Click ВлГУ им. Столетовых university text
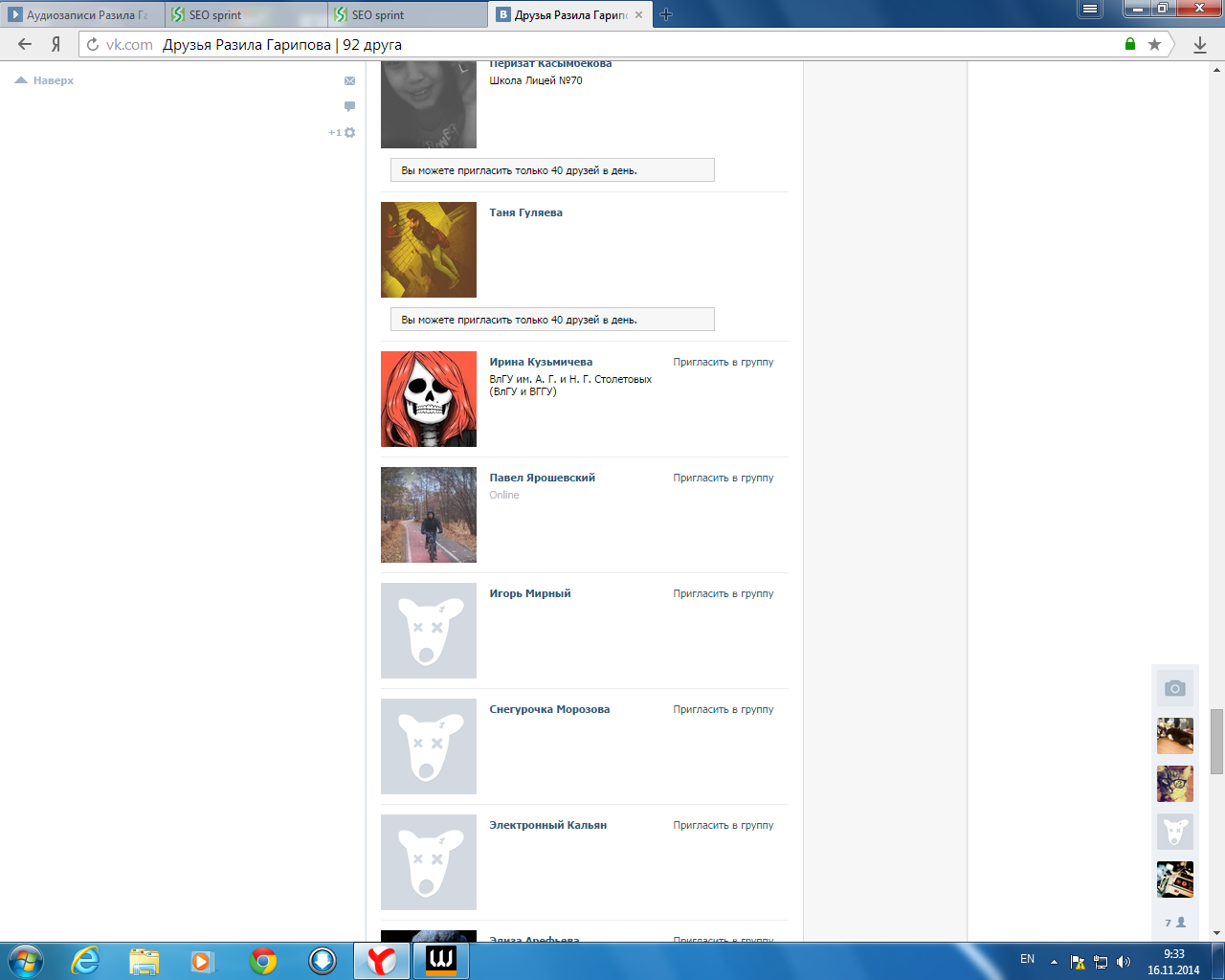 click(570, 385)
